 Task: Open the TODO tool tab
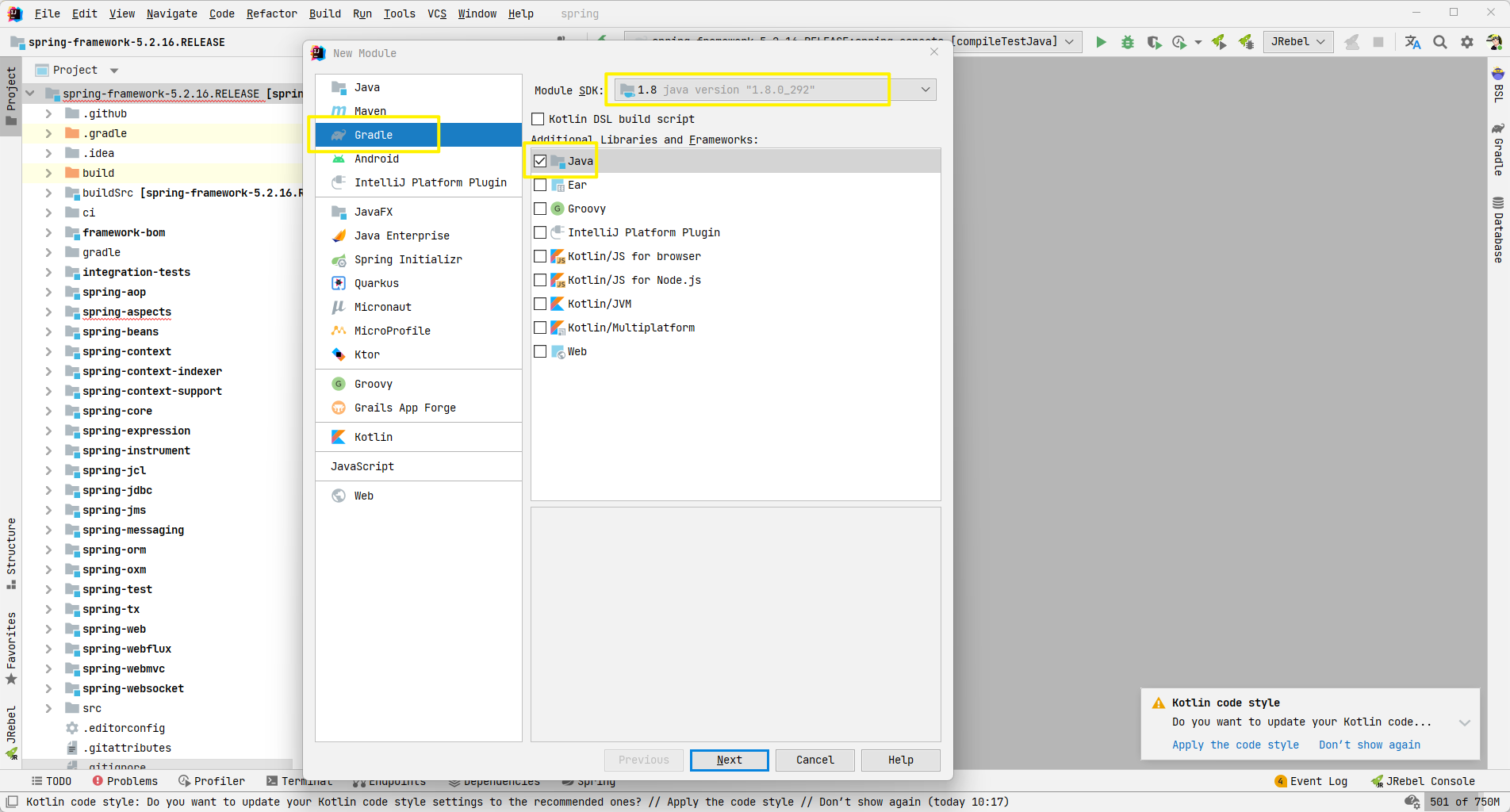pos(52,781)
